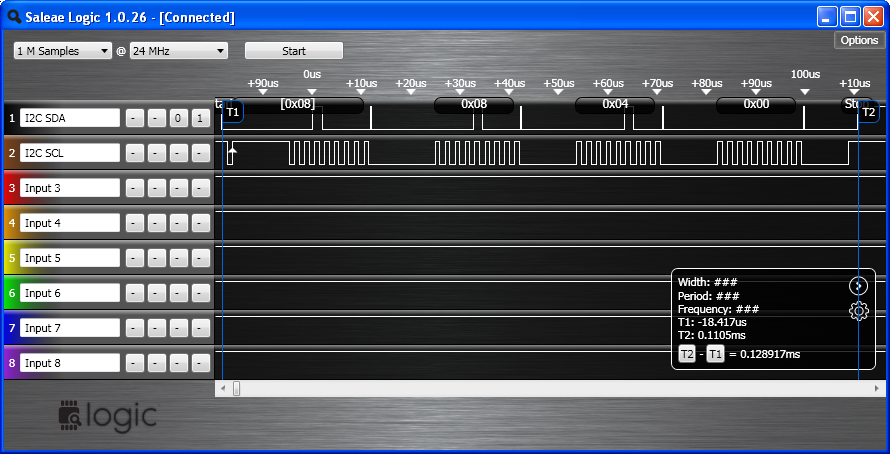This screenshot has height=454, width=890.
Task: Click the +50us time ruler marker
Action: [559, 91]
